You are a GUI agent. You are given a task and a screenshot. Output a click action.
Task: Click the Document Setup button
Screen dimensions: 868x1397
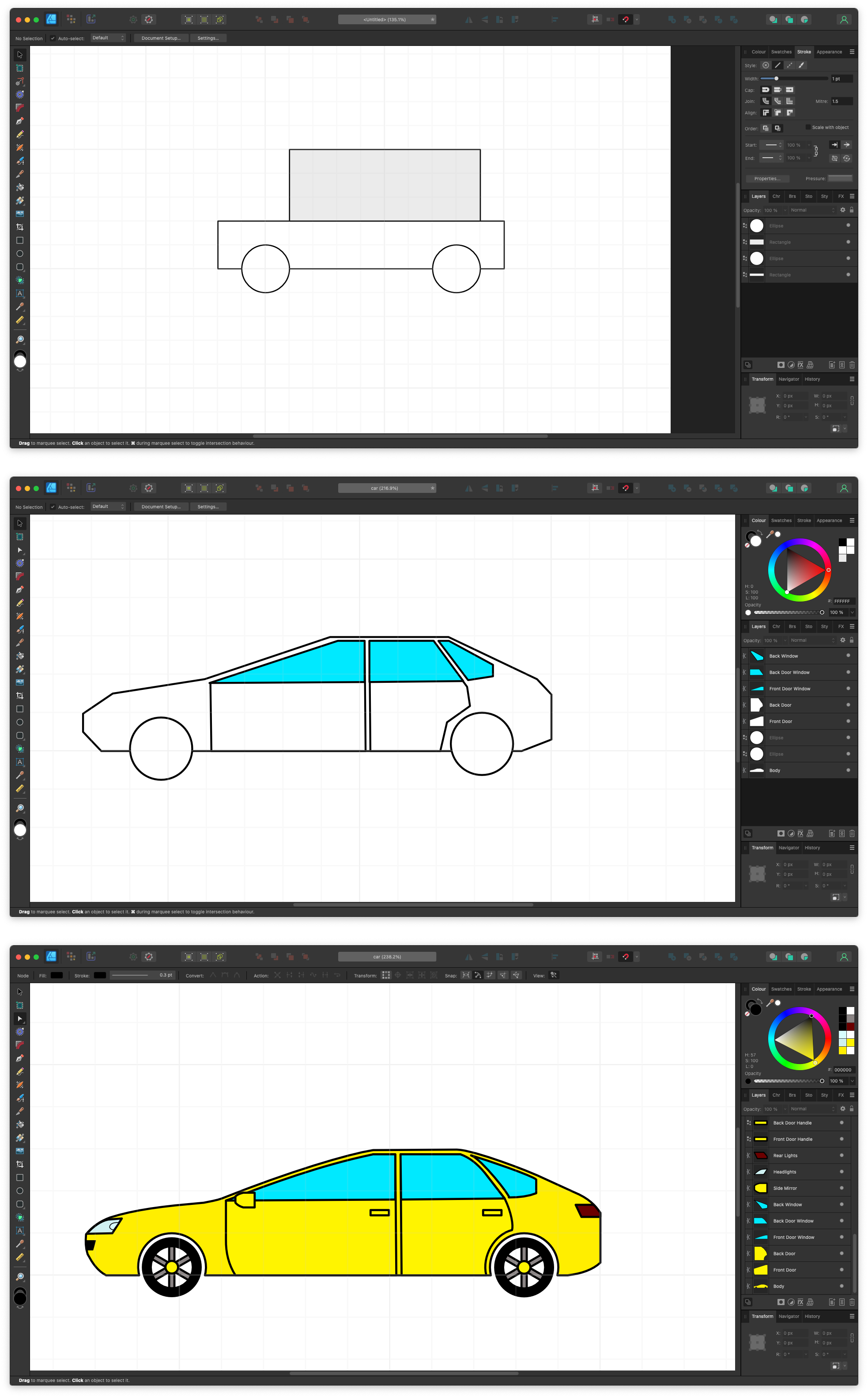[161, 38]
